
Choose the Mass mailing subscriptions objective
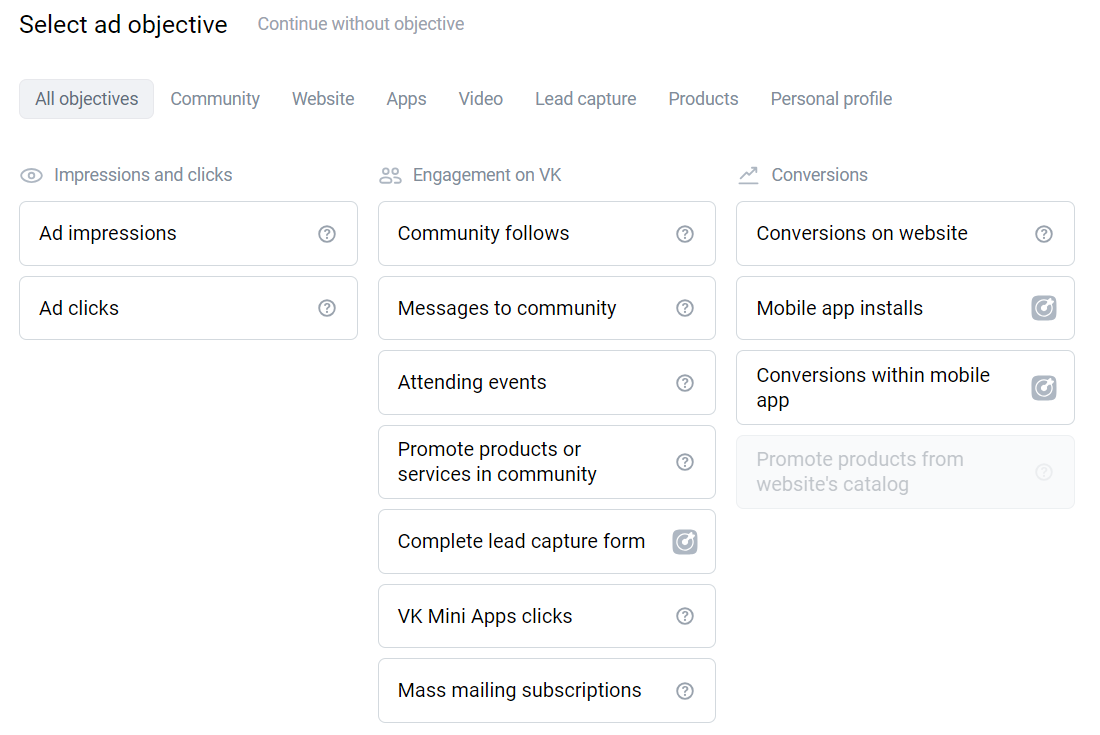(x=546, y=691)
